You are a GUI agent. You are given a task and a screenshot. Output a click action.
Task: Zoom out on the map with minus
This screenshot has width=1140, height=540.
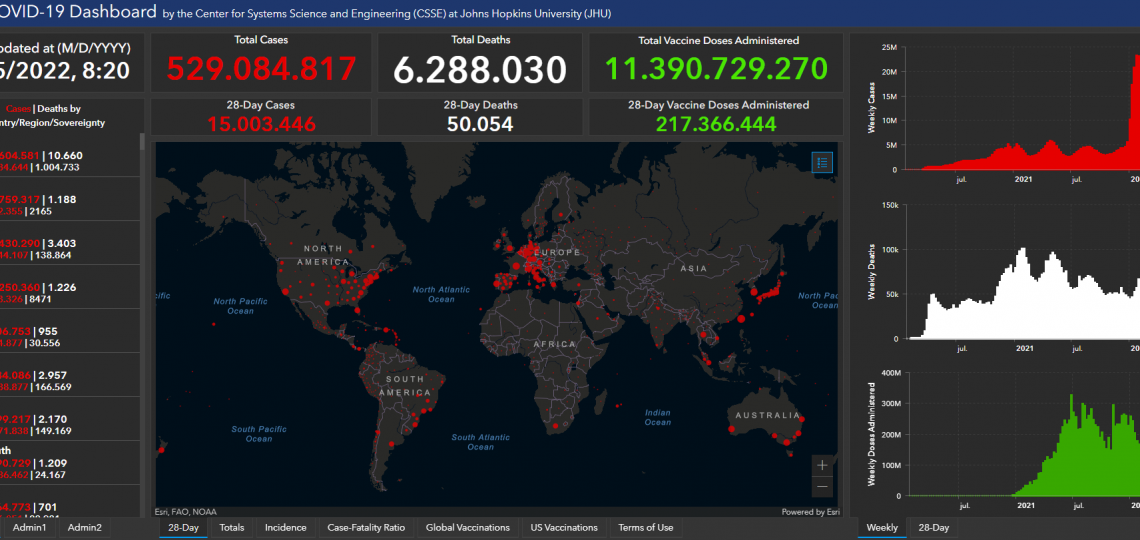[x=822, y=486]
